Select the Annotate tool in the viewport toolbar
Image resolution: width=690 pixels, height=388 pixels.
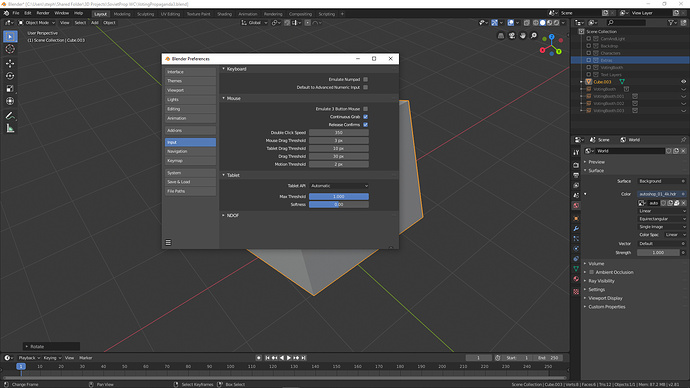point(10,116)
